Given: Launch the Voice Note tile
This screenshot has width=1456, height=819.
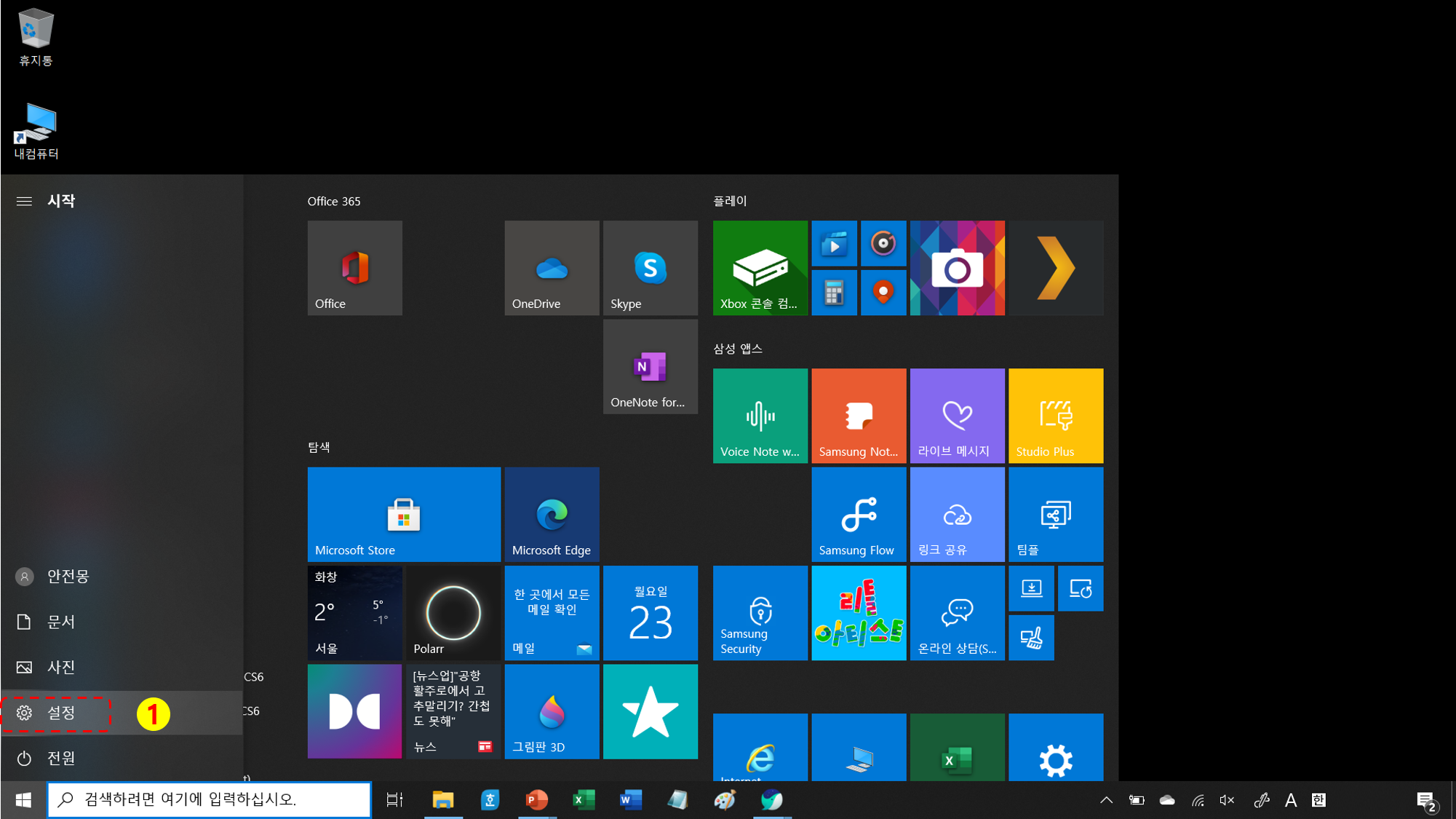Looking at the screenshot, I should (x=760, y=416).
